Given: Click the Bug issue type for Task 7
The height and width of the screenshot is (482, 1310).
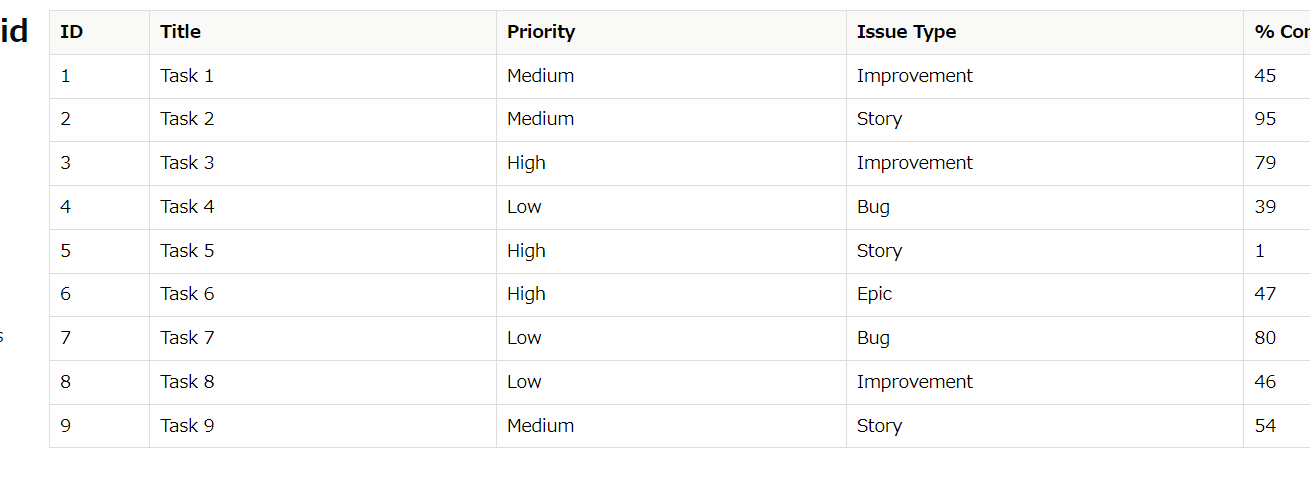Looking at the screenshot, I should coord(873,338).
